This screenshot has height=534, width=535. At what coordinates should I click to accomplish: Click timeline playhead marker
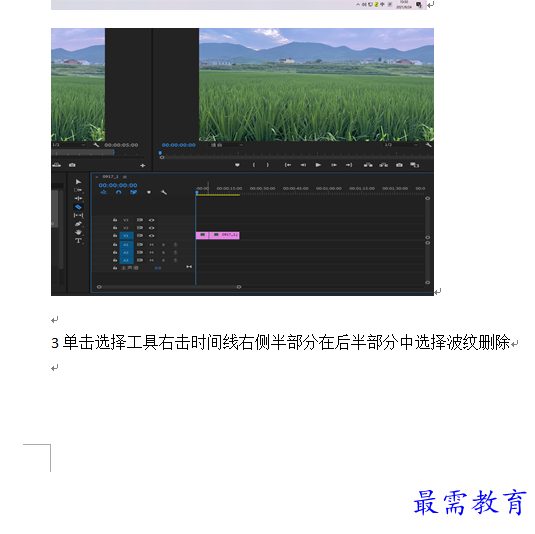pos(197,193)
